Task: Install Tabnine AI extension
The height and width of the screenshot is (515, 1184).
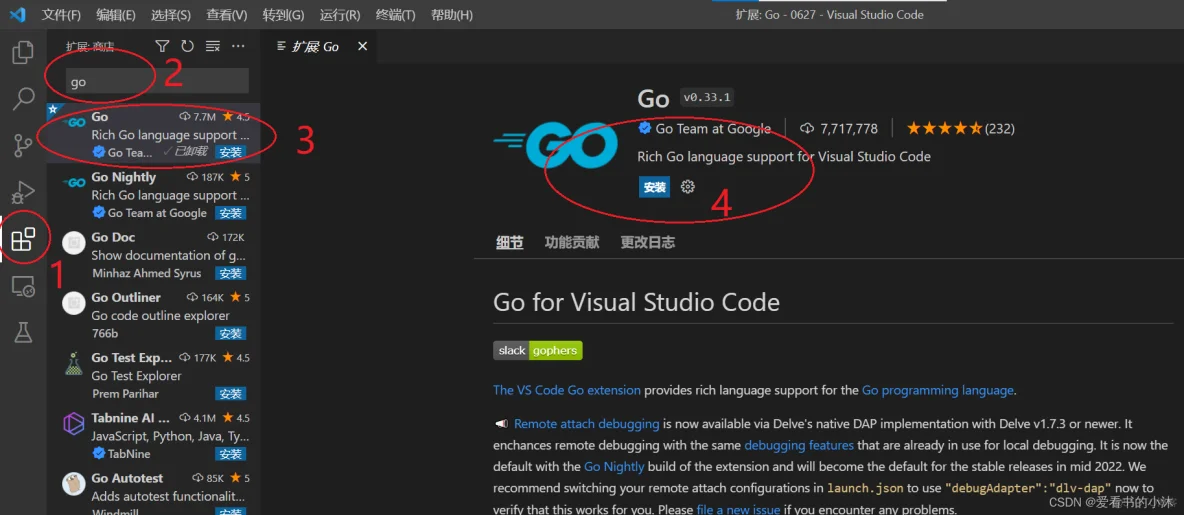Action: pos(231,454)
